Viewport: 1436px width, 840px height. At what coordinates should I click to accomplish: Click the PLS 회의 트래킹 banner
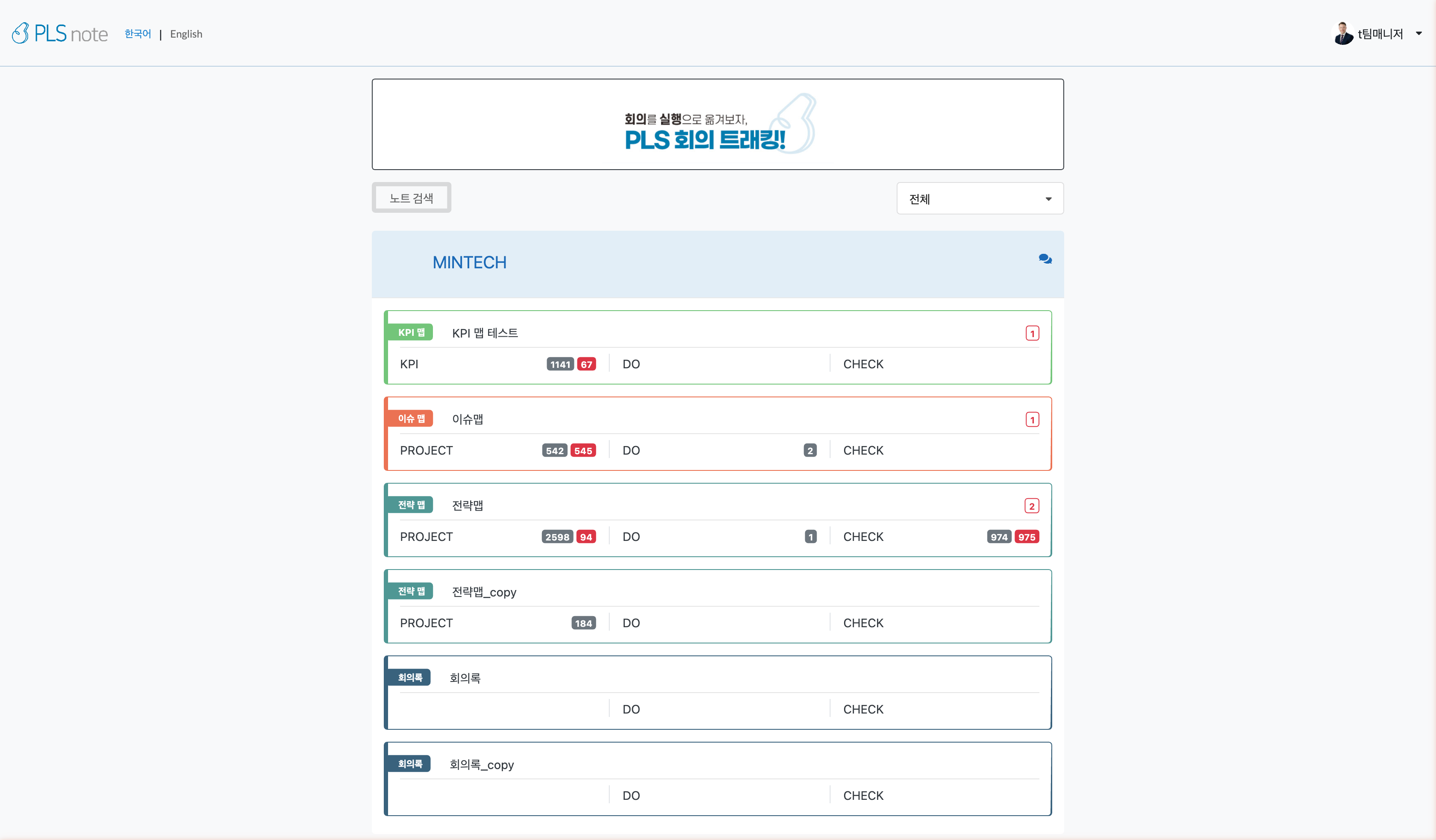[718, 124]
